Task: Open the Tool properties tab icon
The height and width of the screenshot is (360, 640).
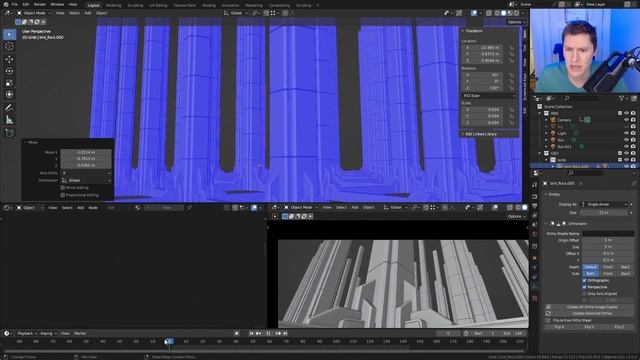Action: pyautogui.click(x=535, y=185)
